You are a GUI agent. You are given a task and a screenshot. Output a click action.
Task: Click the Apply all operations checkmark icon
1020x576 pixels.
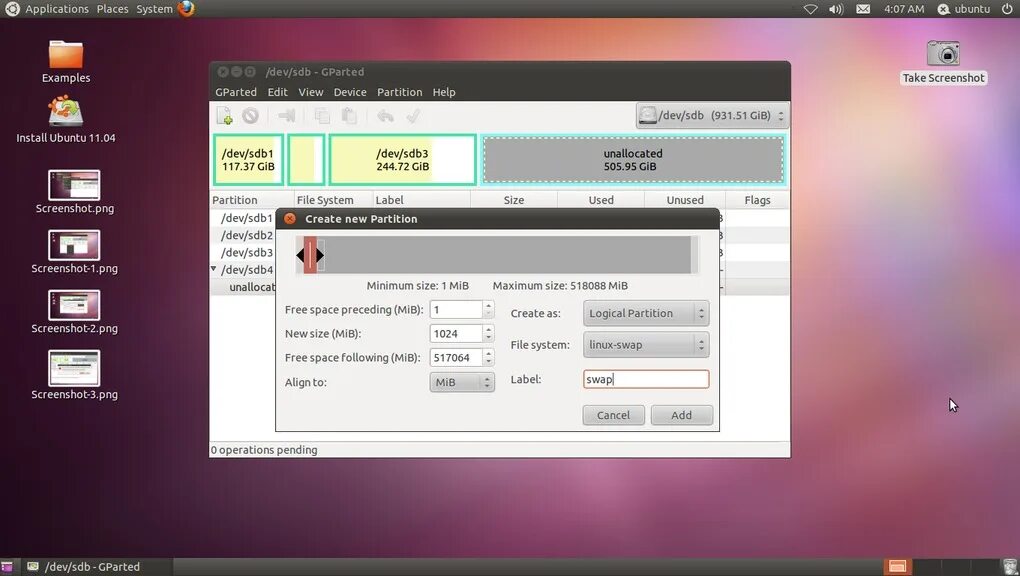click(x=413, y=116)
